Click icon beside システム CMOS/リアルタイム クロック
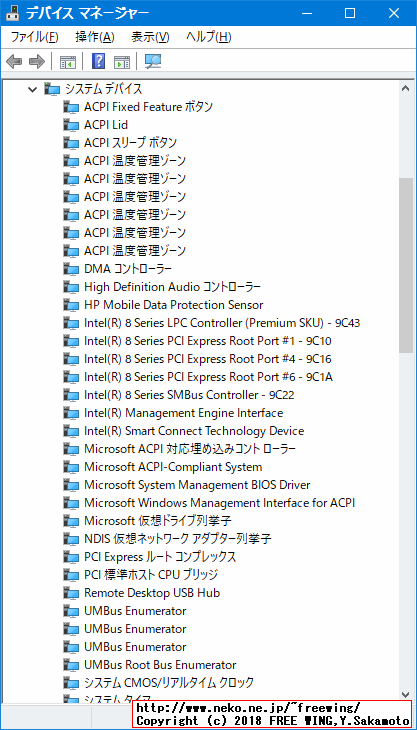Image resolution: width=417 pixels, height=730 pixels. (71, 683)
